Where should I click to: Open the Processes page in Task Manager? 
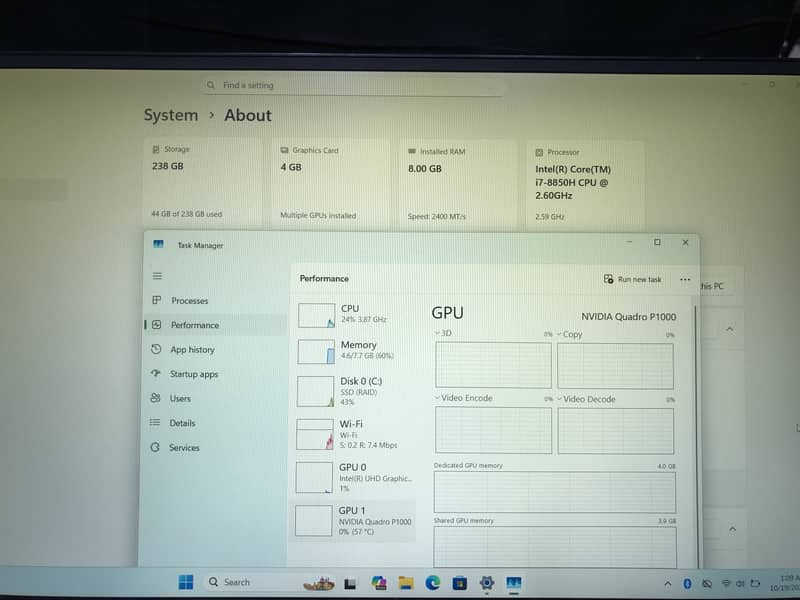coord(215,301)
